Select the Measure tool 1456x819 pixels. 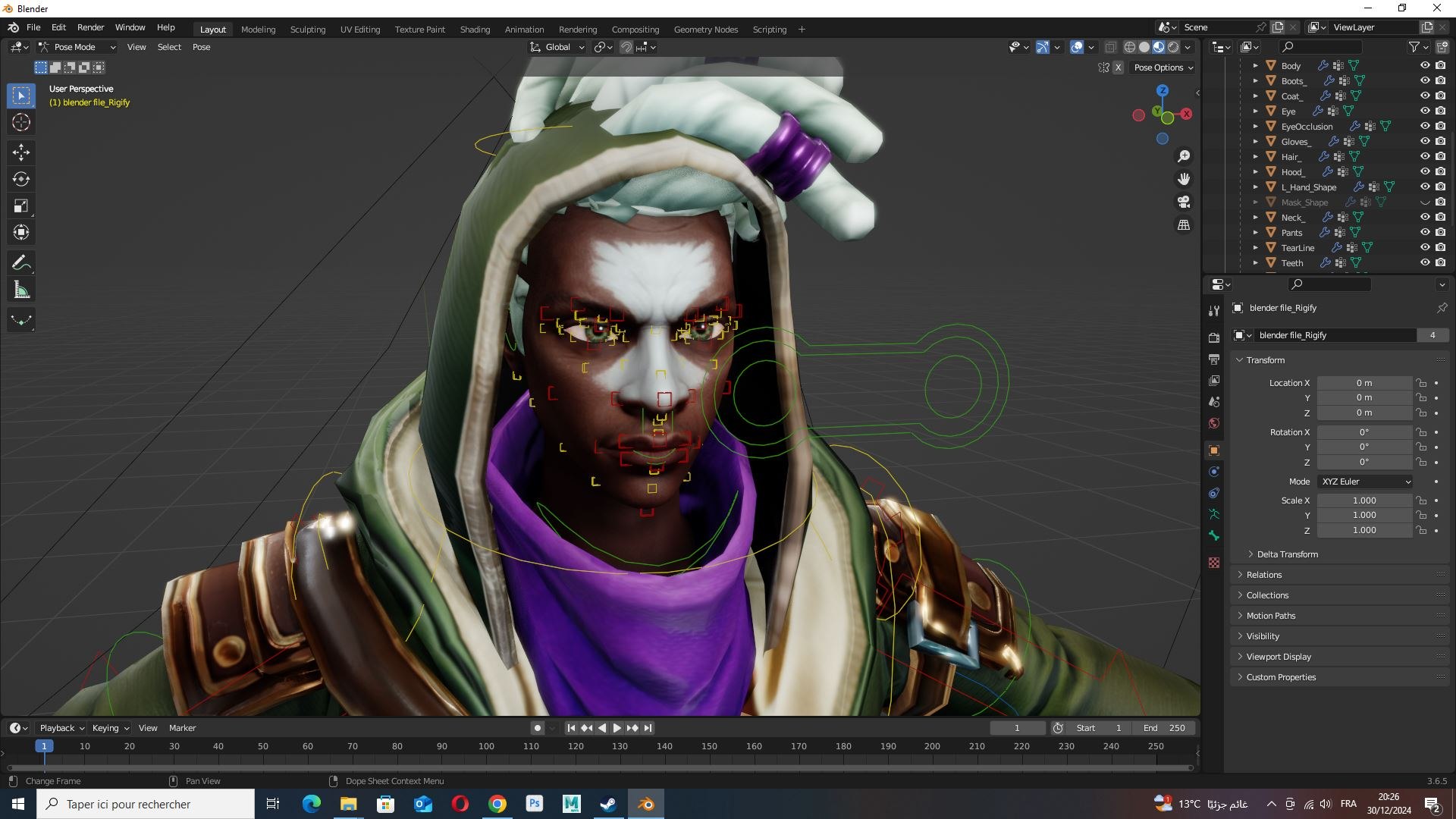21,290
